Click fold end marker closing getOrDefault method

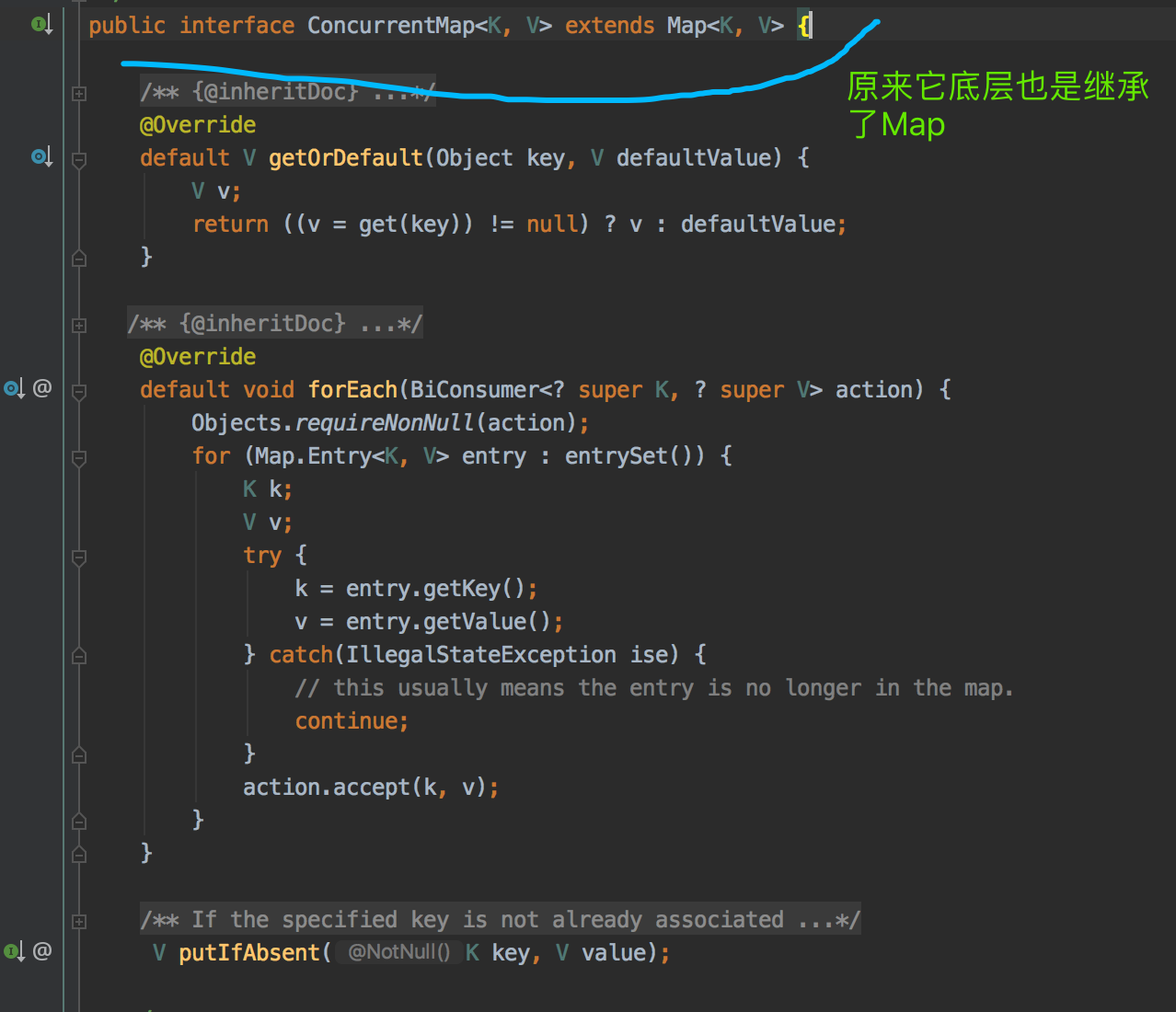coord(79,259)
